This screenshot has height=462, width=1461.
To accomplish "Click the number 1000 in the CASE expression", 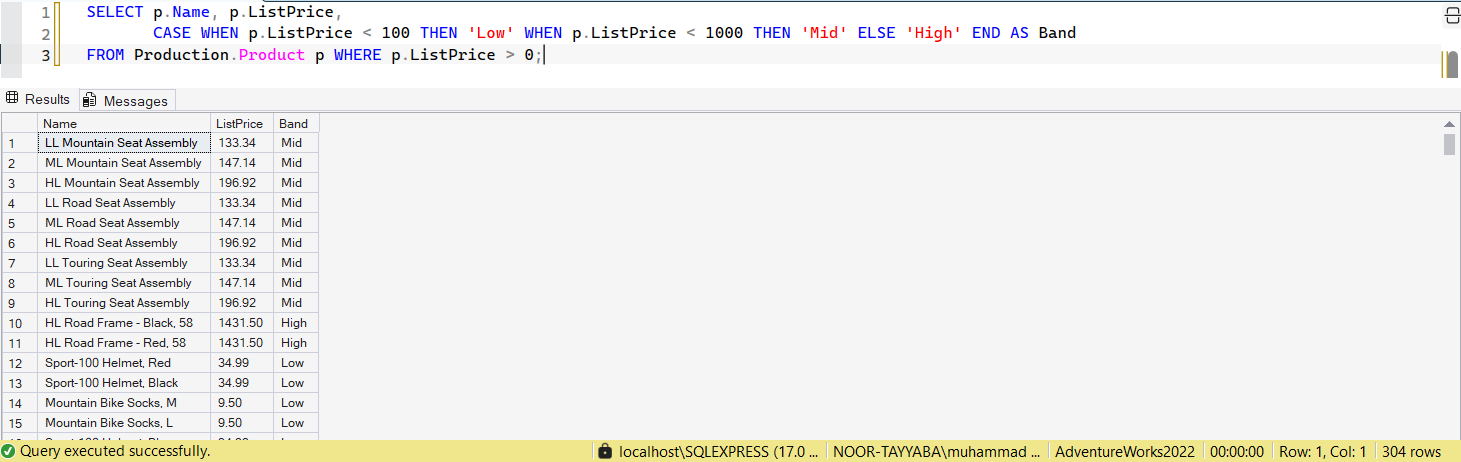I will [724, 34].
